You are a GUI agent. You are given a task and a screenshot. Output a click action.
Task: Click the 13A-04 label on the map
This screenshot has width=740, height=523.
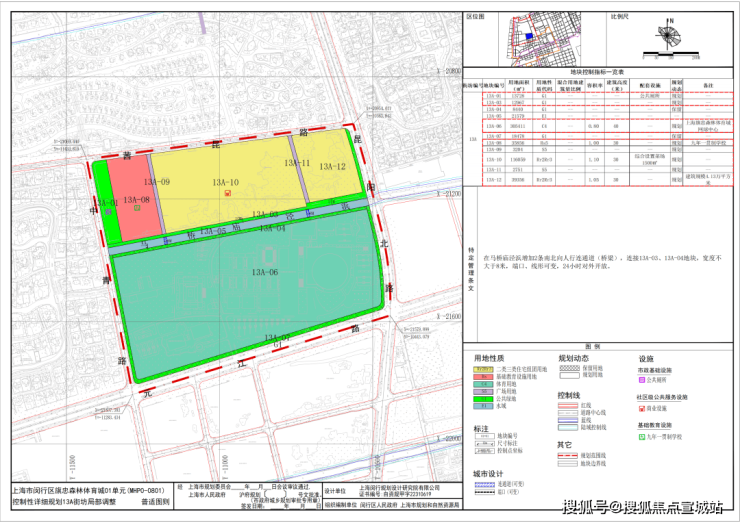point(272,228)
